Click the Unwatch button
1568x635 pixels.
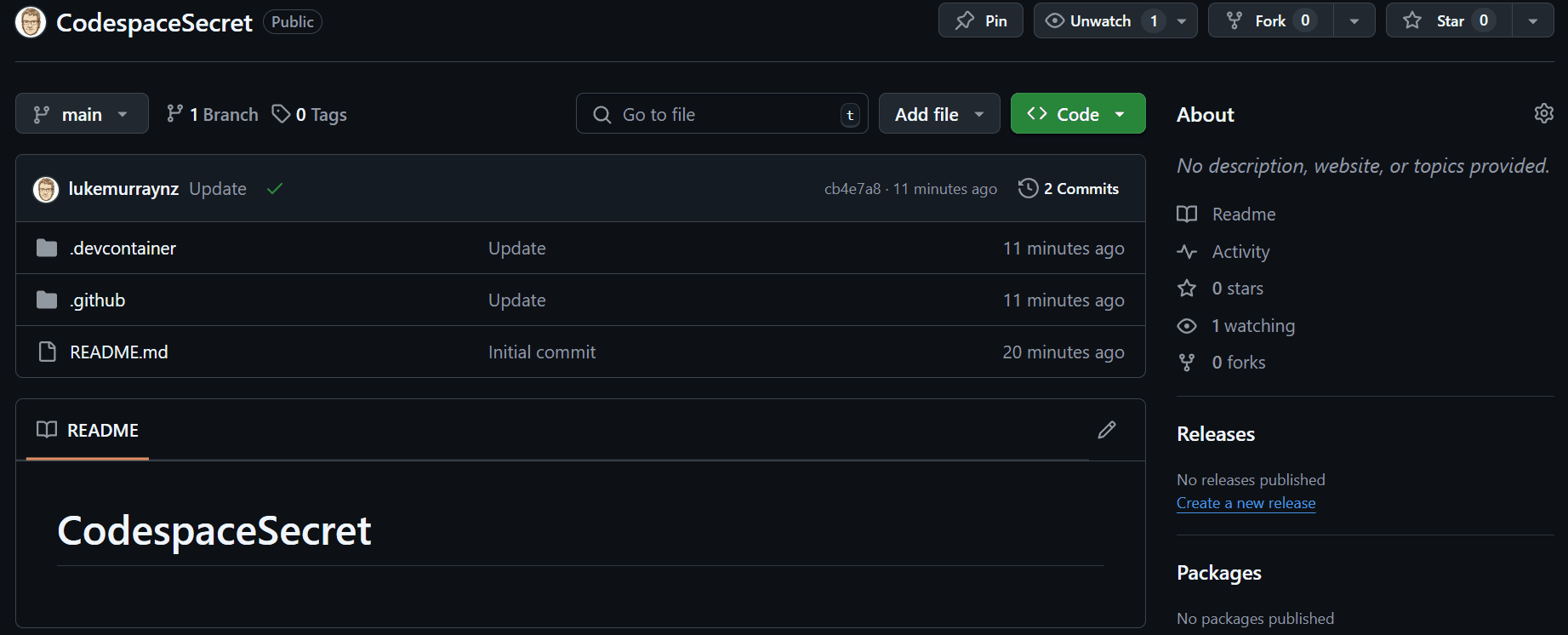click(x=1099, y=21)
